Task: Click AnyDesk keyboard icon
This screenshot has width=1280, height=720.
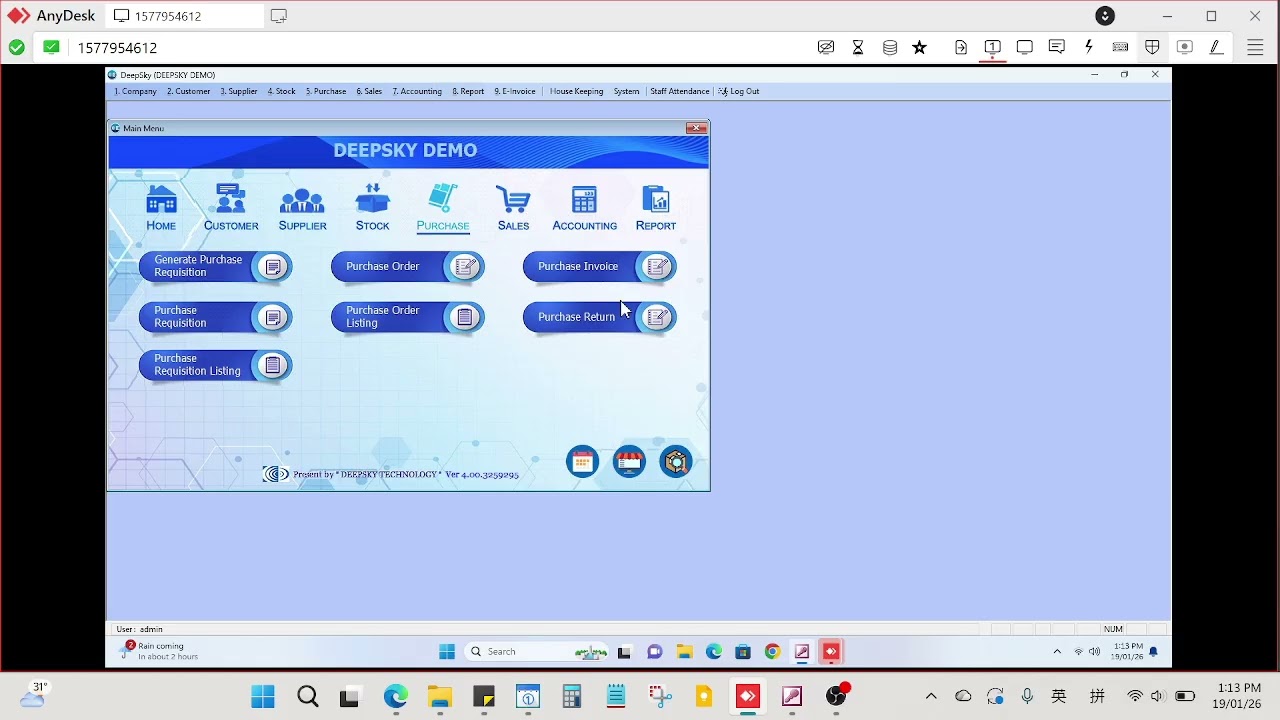Action: tap(1121, 47)
